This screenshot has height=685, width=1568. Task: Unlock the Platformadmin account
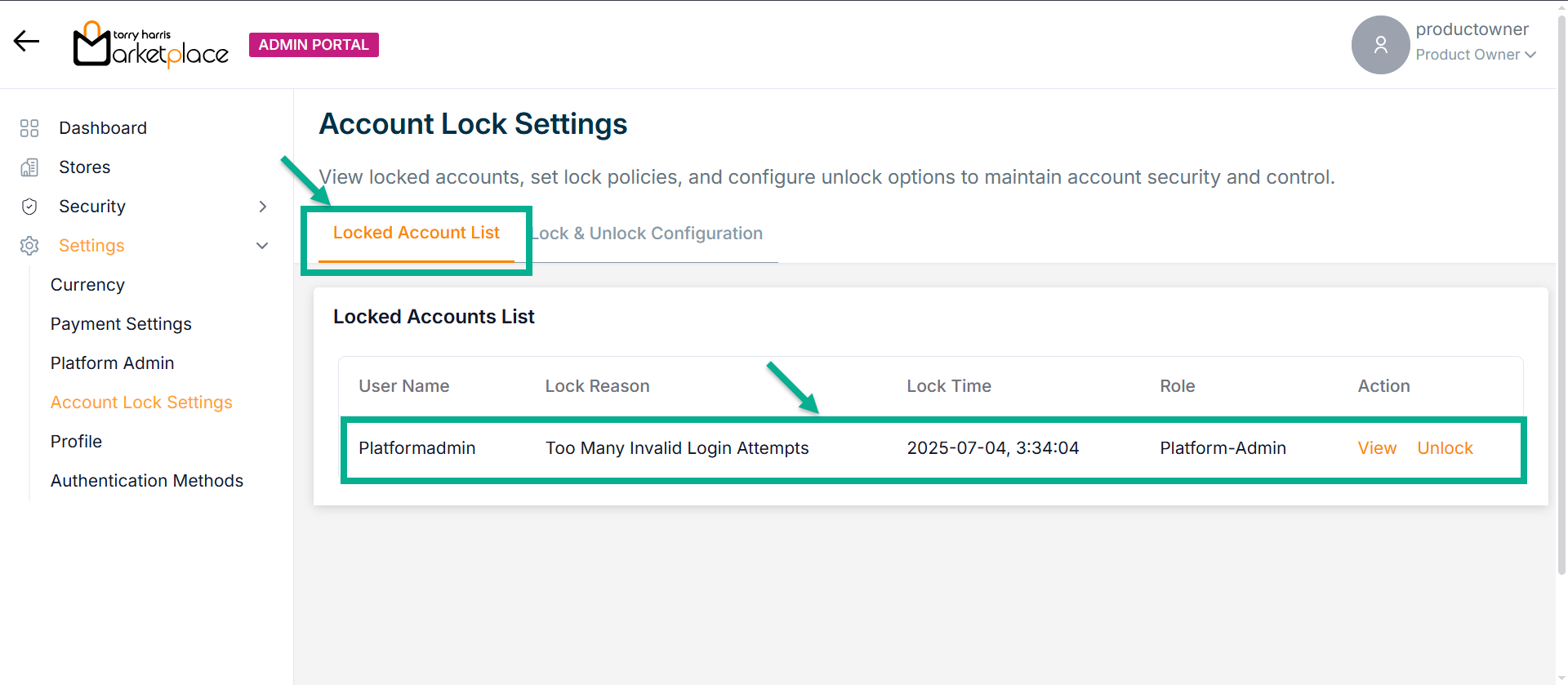tap(1445, 448)
